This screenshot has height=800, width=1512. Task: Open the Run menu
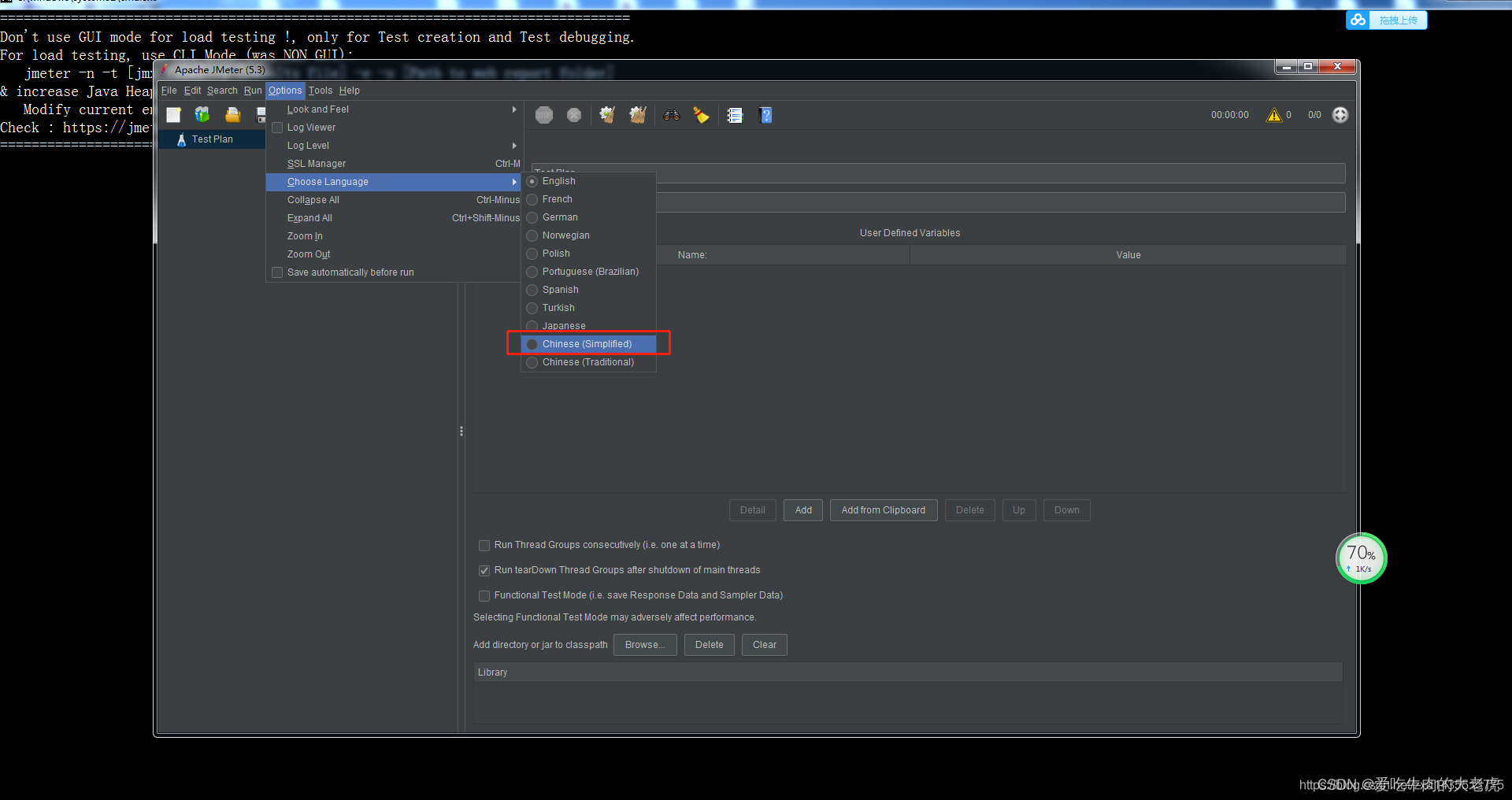coord(252,91)
